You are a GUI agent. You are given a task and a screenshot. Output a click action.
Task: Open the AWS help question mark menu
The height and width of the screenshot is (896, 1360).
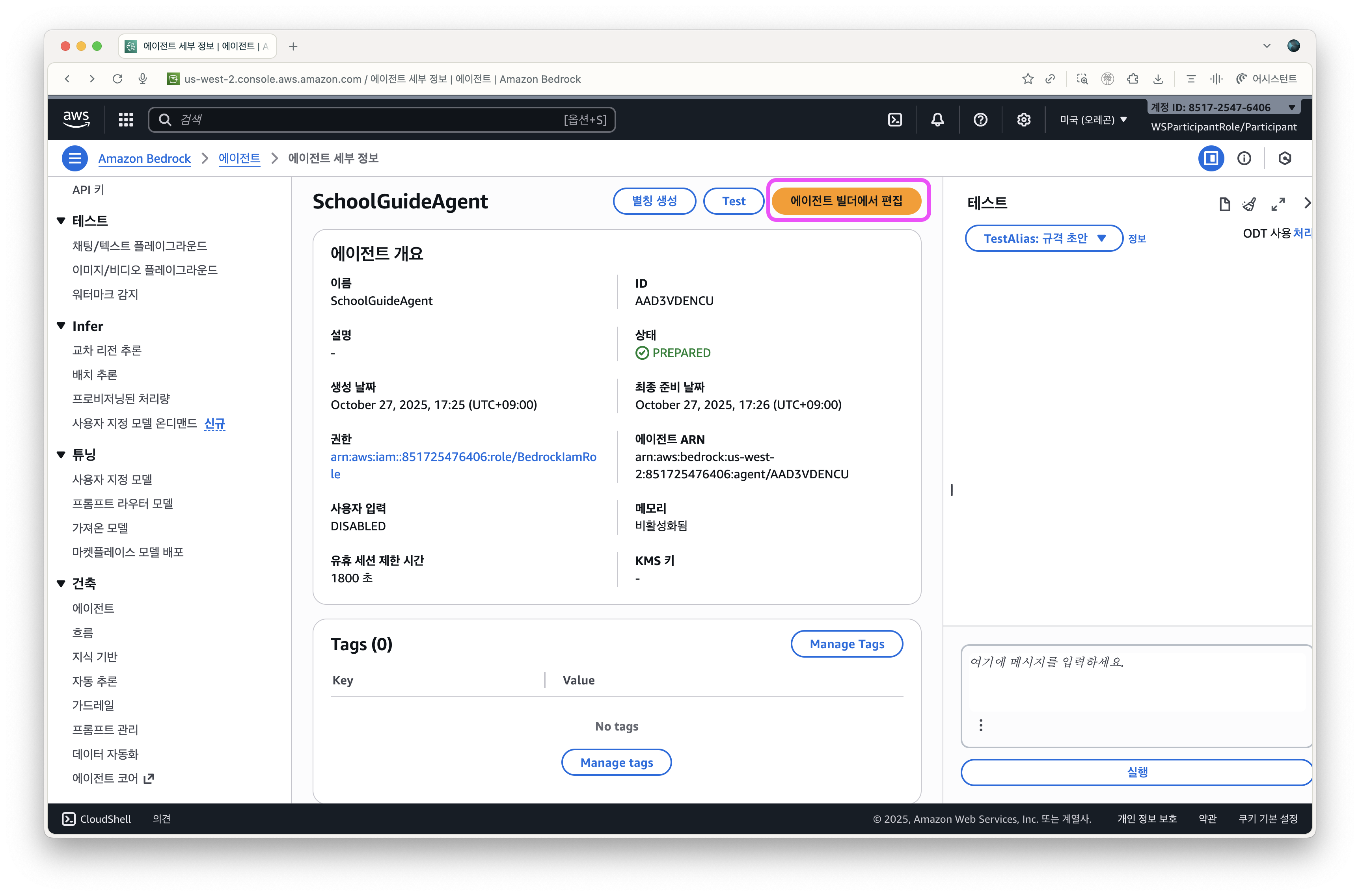(980, 119)
